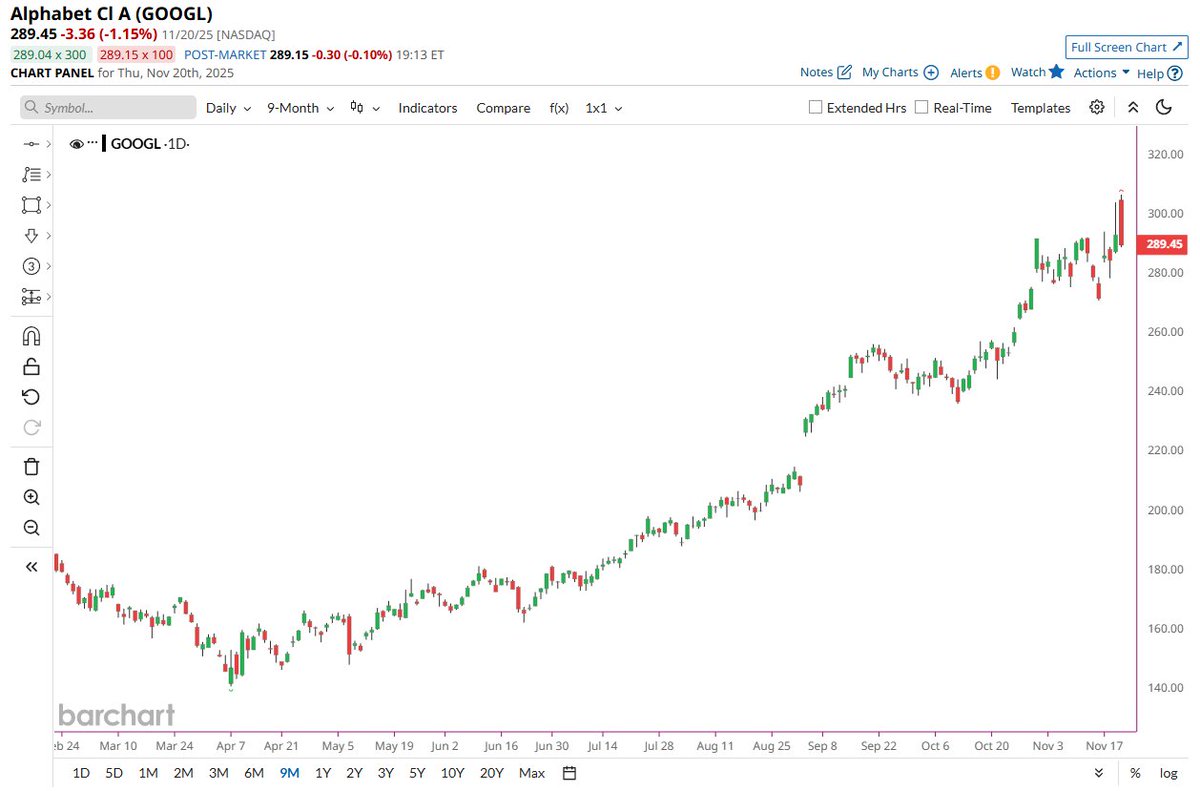Select the 3M range
This screenshot has width=1200, height=791.
pos(218,772)
